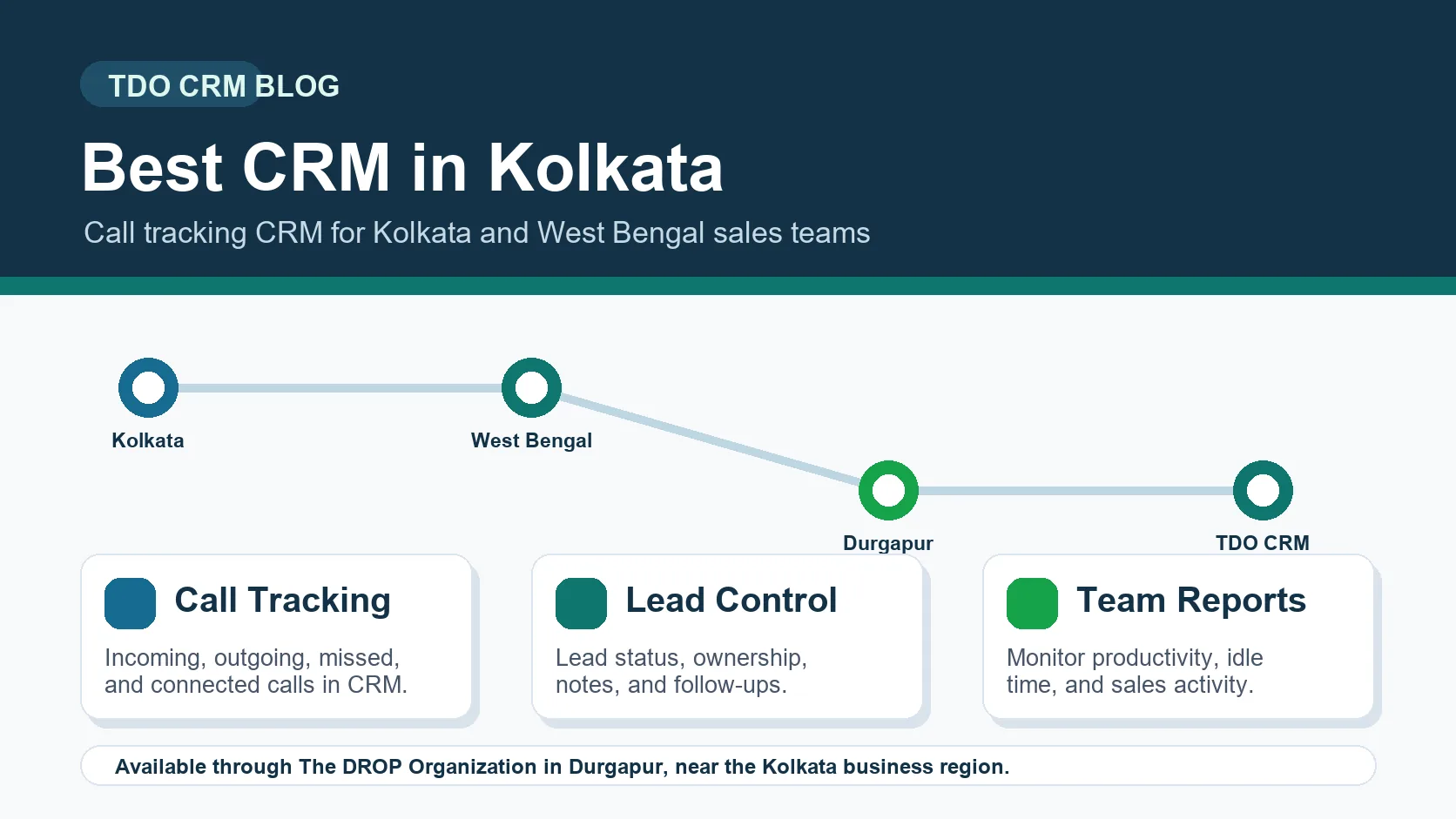Click the 'Durgapur' node label
Image resolution: width=1456 pixels, height=819 pixels.
[888, 543]
